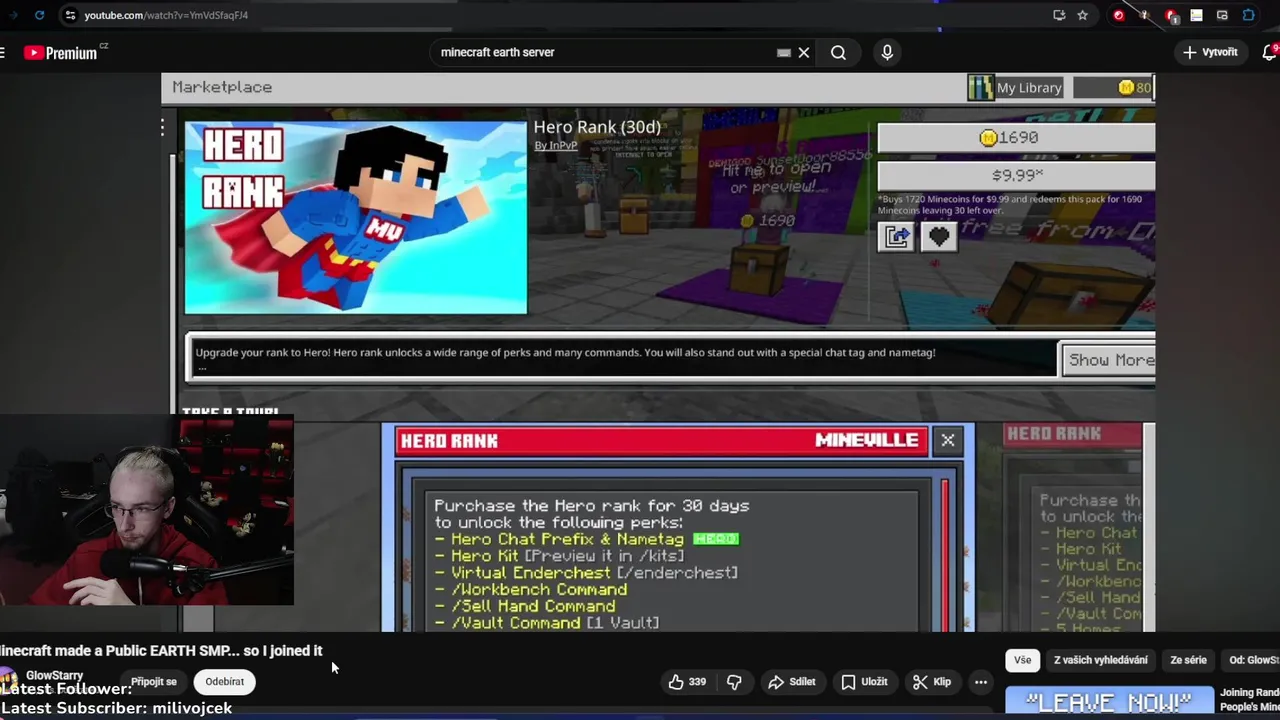
Task: Click the video title text
Action: (161, 650)
